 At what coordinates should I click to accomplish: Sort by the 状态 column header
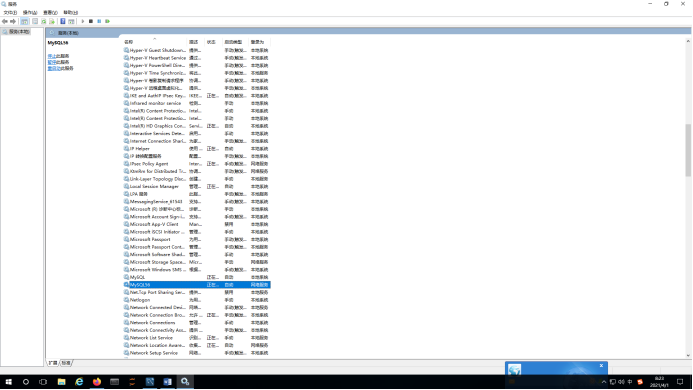[x=214, y=42]
